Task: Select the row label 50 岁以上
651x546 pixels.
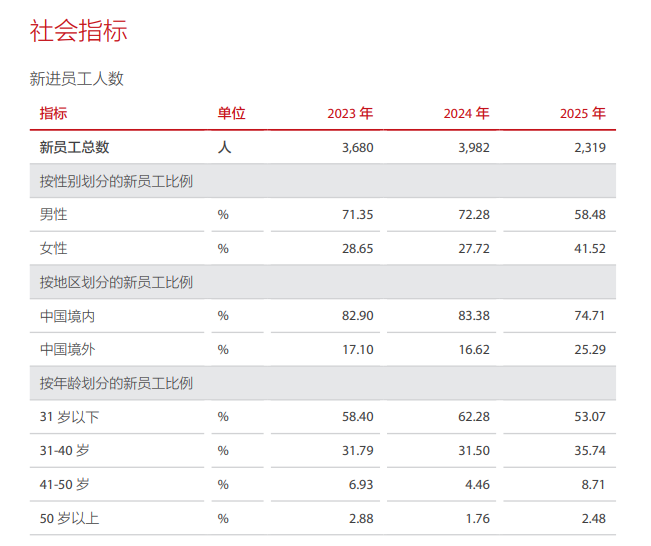Action: pyautogui.click(x=69, y=518)
